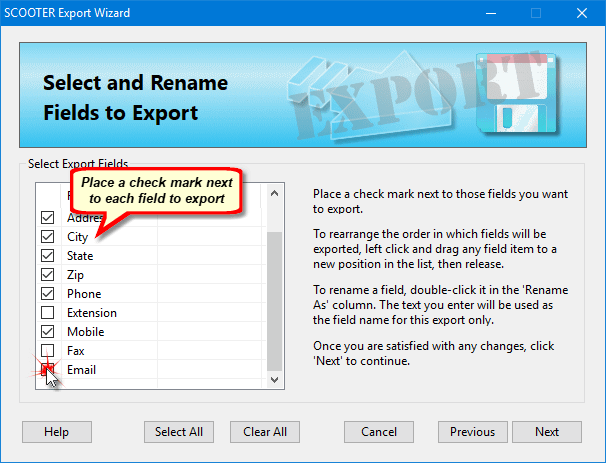Viewport: 606px width, 463px height.
Task: Click the Rename As cell for Mobile
Action: tap(211, 331)
